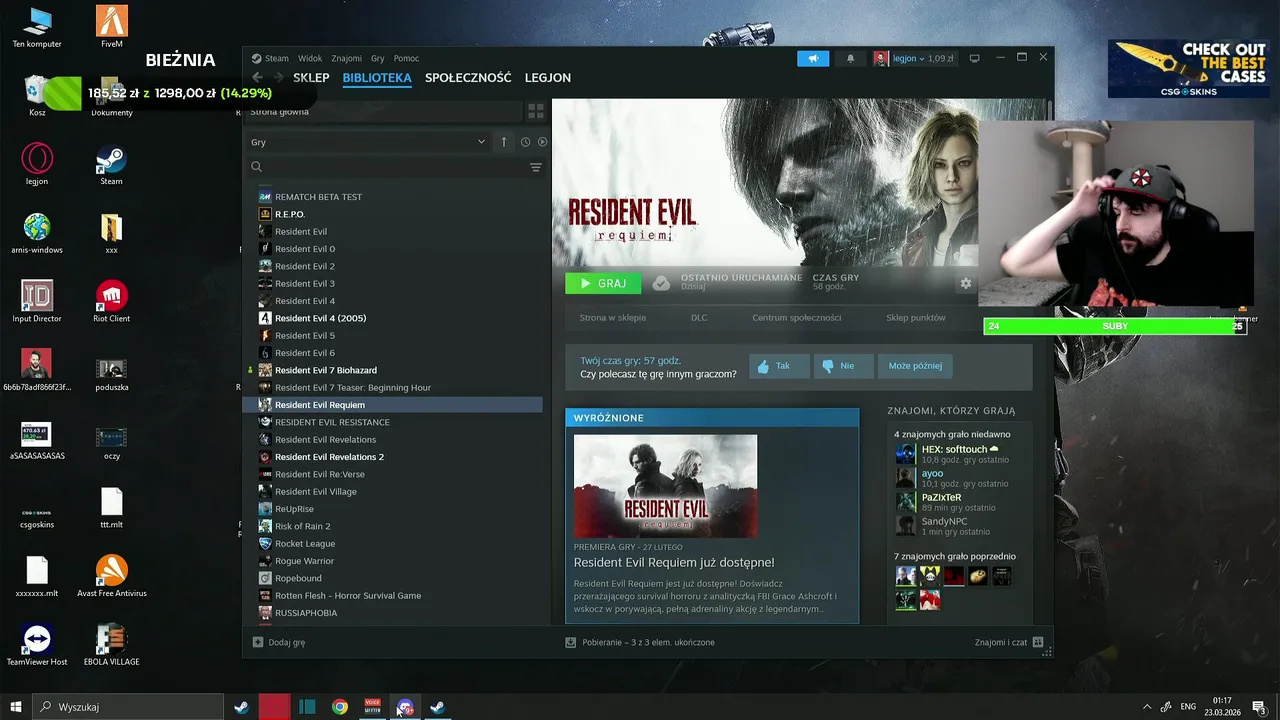
Task: Switch to the SKLEP tab
Action: point(311,77)
